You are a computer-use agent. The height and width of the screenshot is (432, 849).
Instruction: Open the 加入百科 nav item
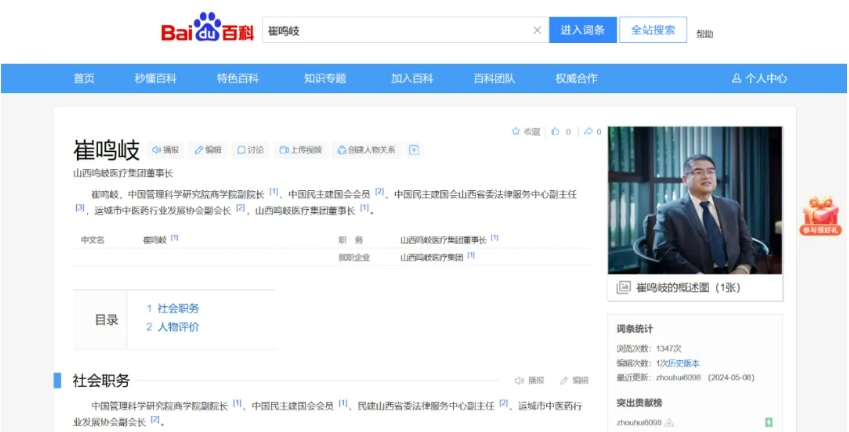click(x=412, y=78)
